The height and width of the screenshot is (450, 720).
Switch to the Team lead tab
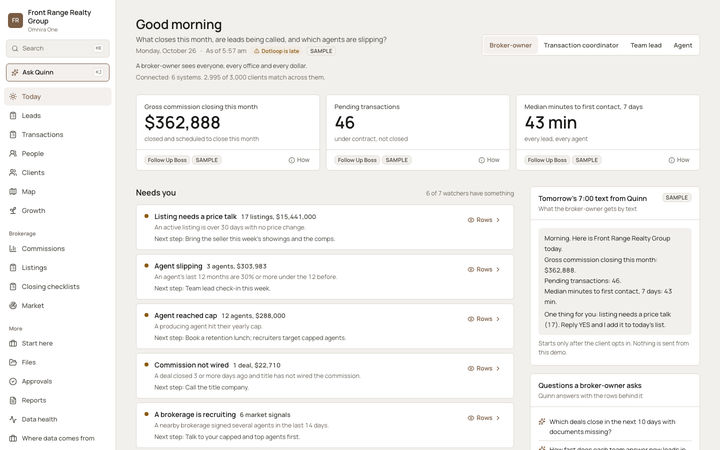point(646,45)
